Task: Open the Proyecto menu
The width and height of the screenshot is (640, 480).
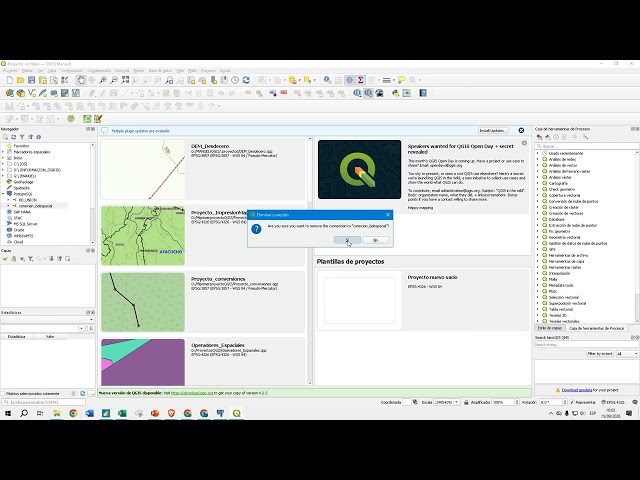Action: tap(10, 71)
